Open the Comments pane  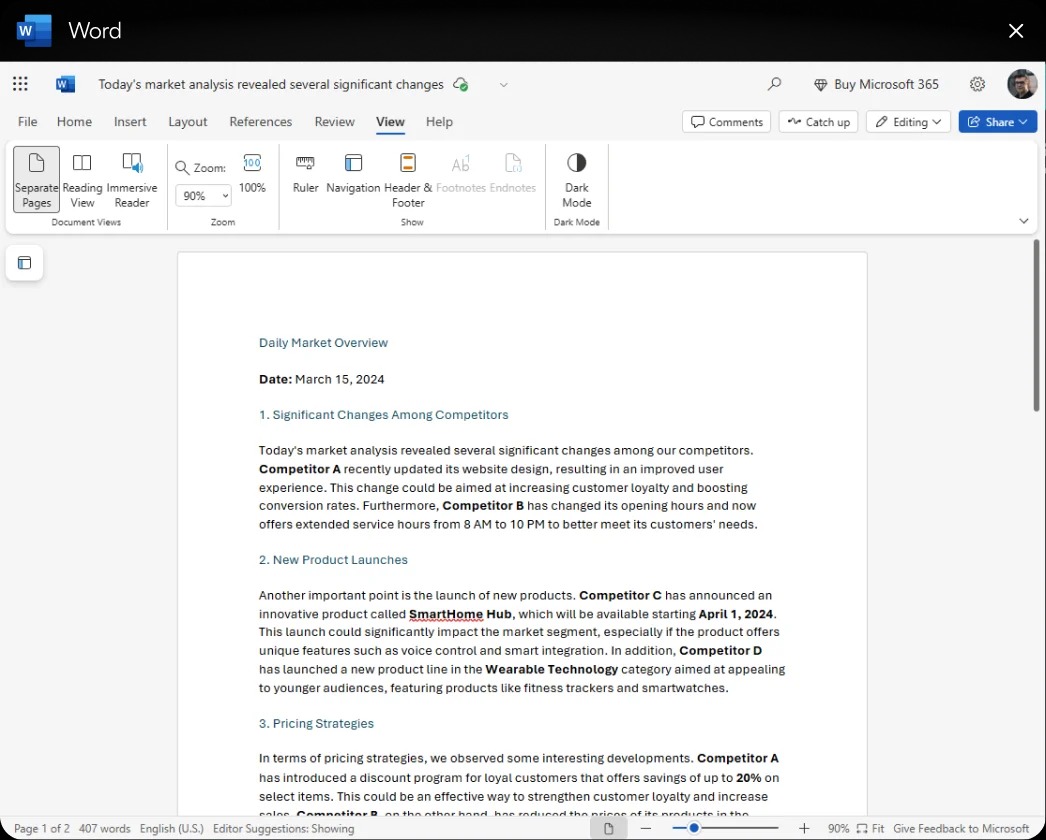pos(726,121)
